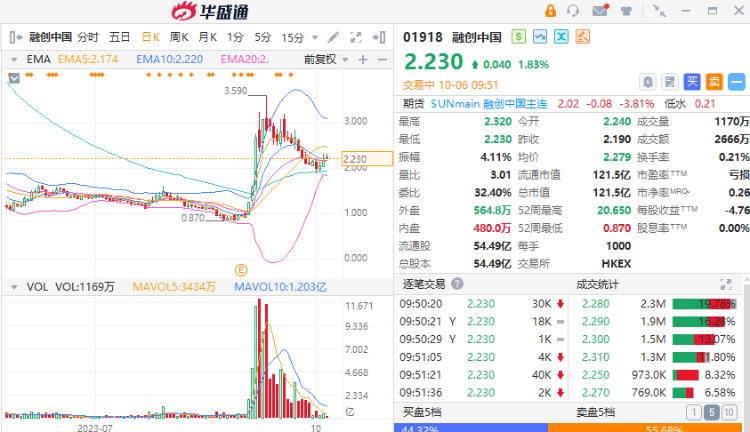Click the EMA10:2.220 indicator label
The height and width of the screenshot is (432, 750).
tap(170, 59)
